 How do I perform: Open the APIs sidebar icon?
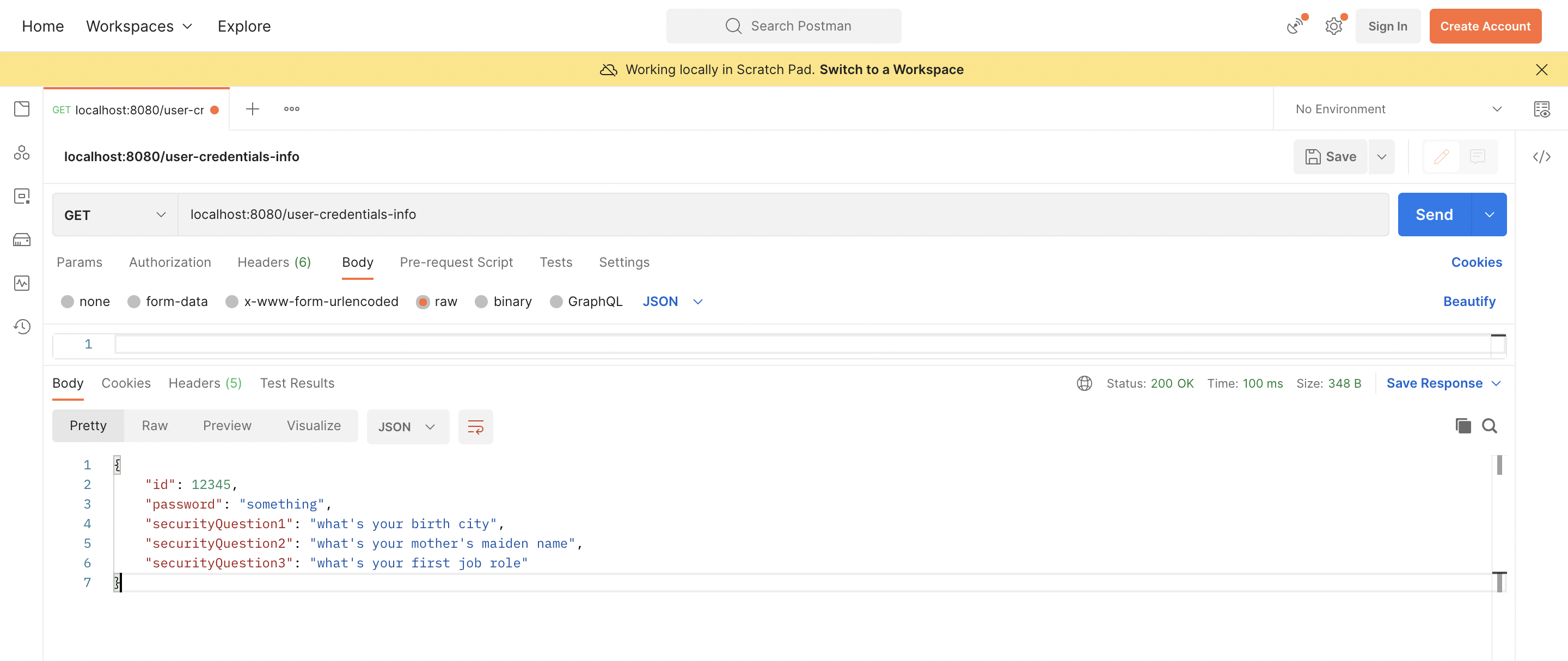pos(22,152)
